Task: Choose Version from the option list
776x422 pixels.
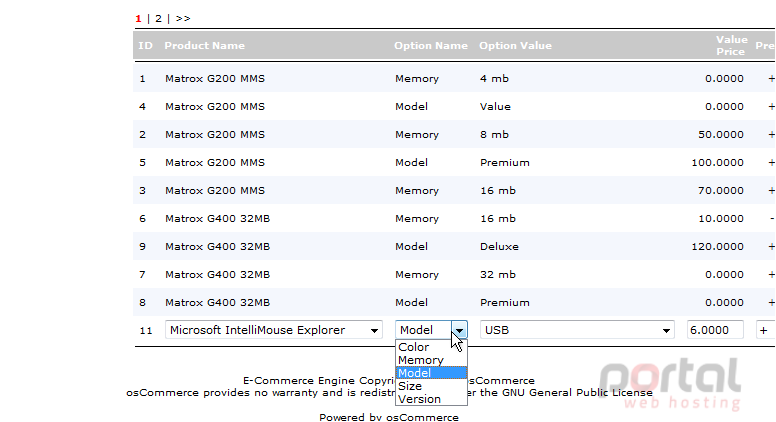Action: point(431,399)
